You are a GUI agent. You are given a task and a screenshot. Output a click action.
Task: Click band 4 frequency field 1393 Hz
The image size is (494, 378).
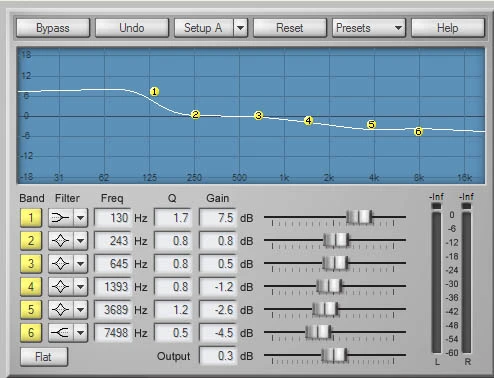coord(113,287)
